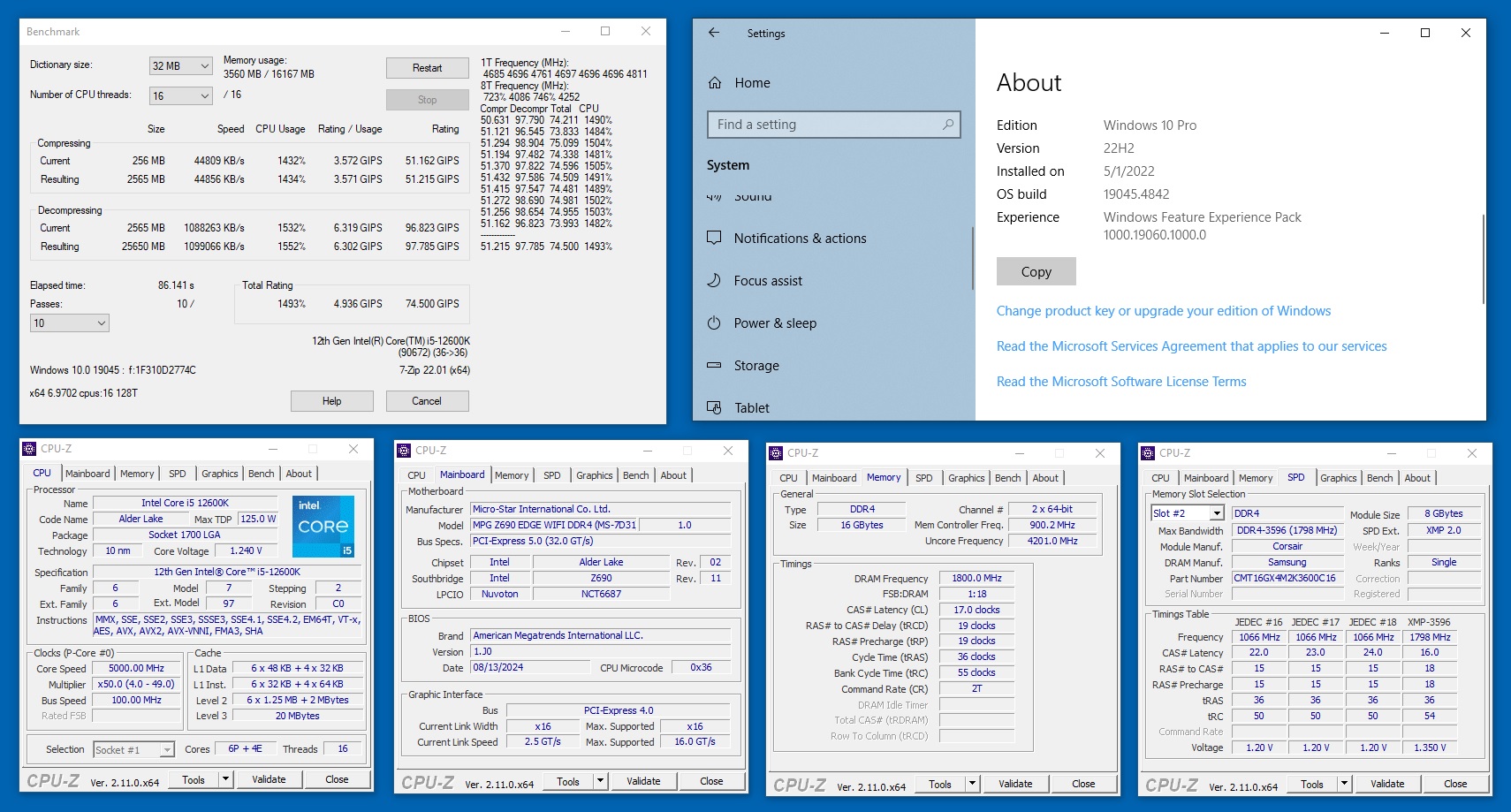Select SPD tab in CPU-Z Memory window
Viewport: 1511px width, 812px height.
[923, 478]
